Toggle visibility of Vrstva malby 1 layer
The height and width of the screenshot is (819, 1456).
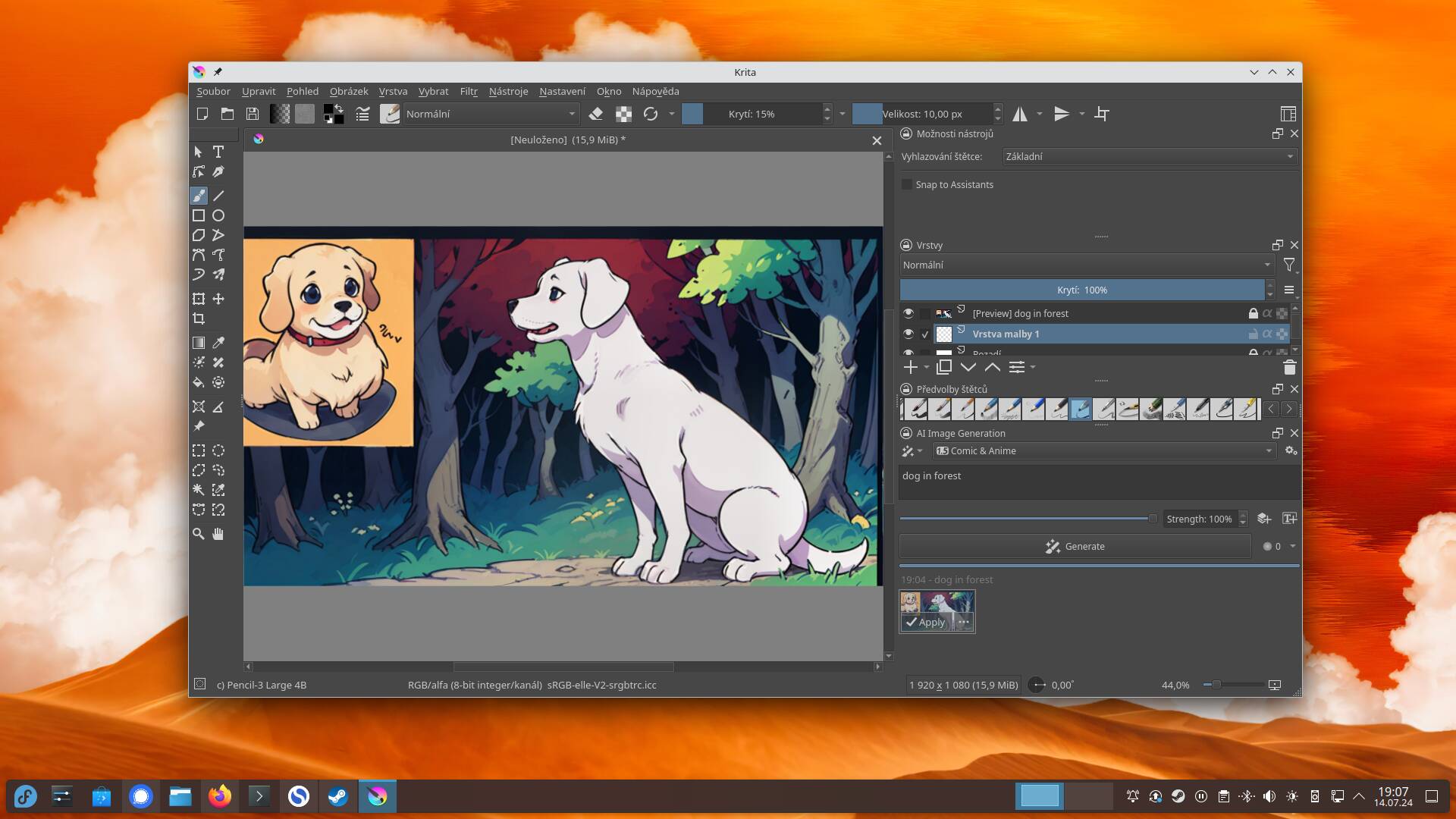(908, 334)
